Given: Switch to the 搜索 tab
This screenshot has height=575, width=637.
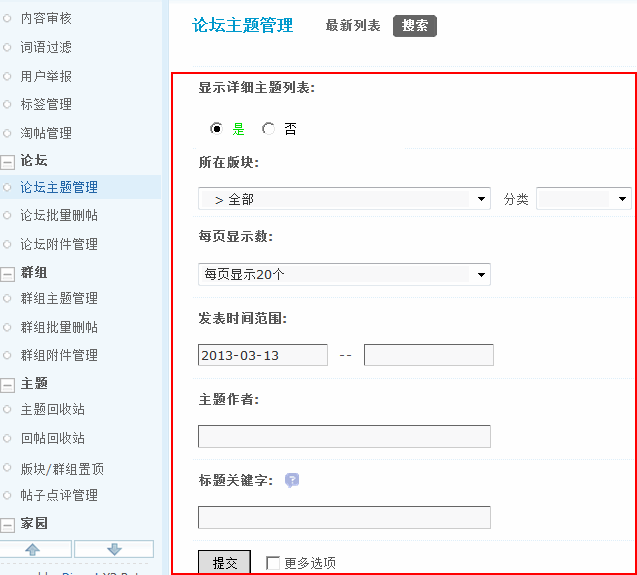Looking at the screenshot, I should (x=415, y=26).
